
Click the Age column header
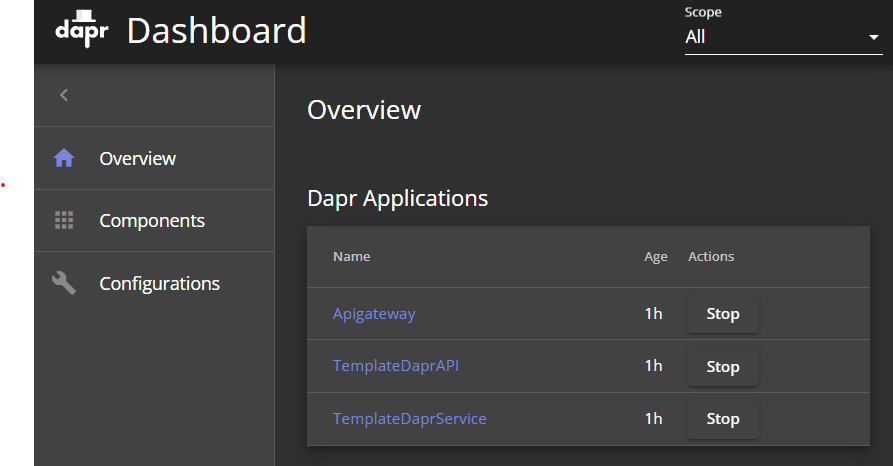click(x=656, y=257)
